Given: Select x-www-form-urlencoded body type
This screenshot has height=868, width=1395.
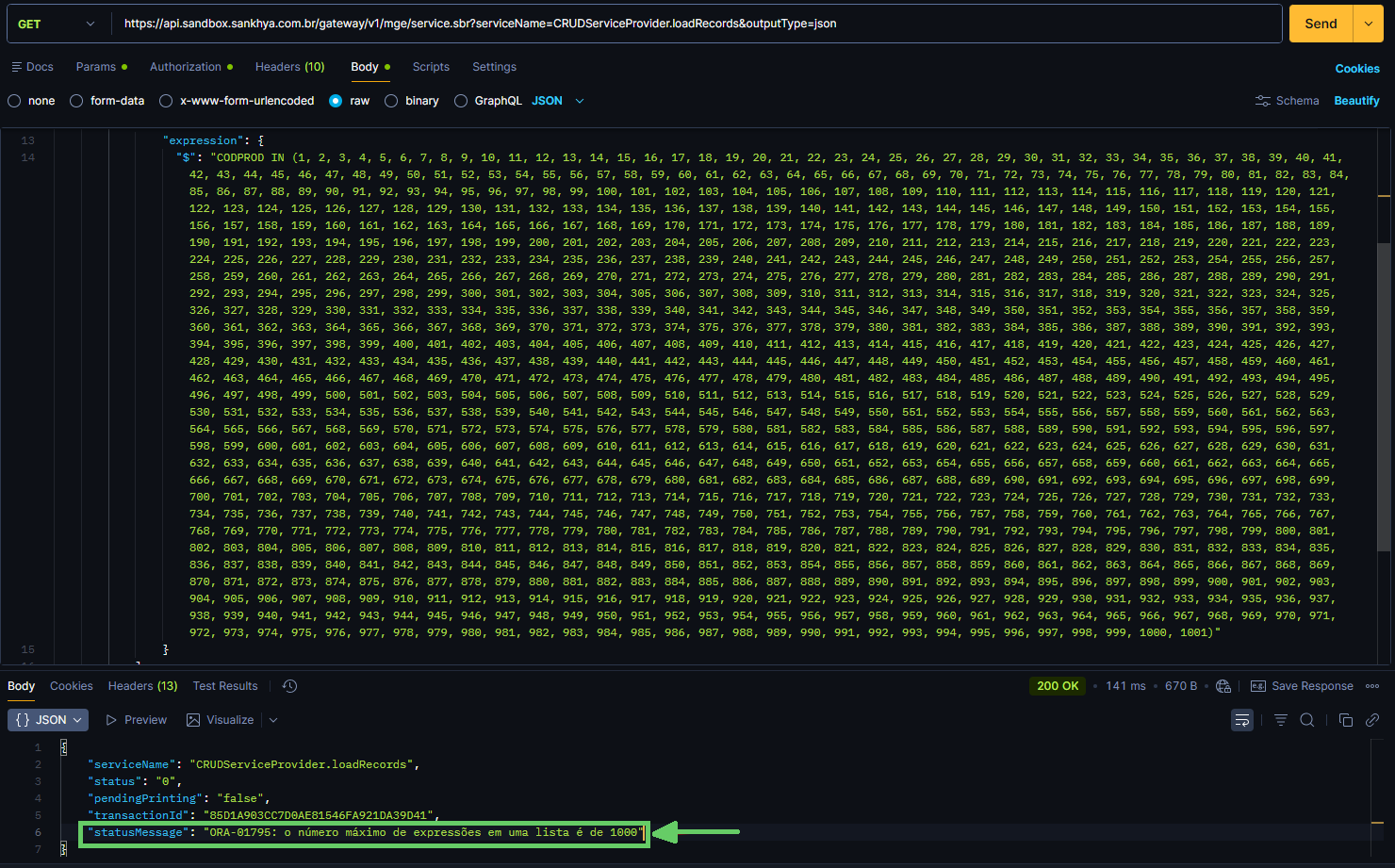Looking at the screenshot, I should click(x=237, y=101).
